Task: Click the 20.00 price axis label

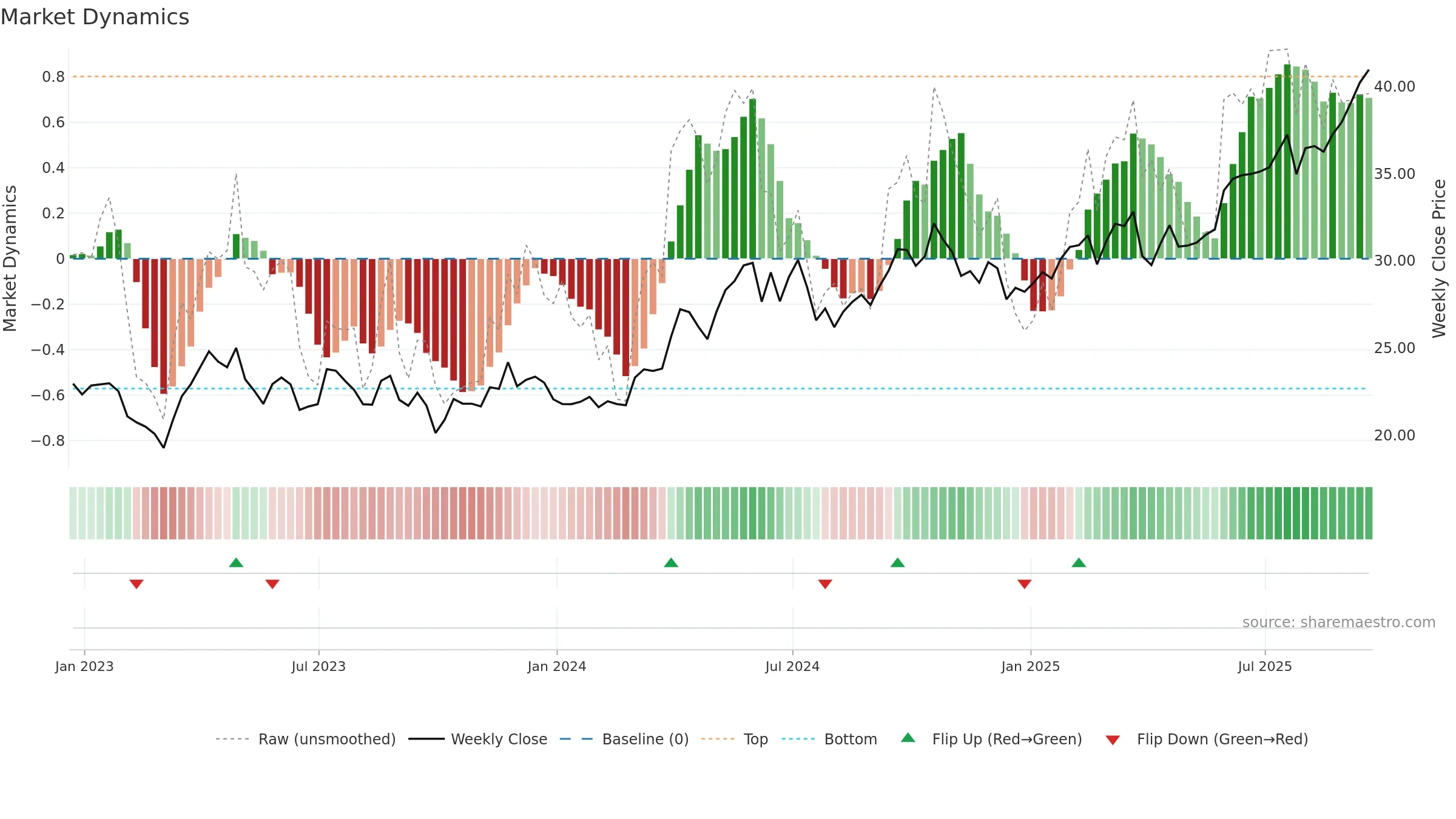Action: point(1395,436)
